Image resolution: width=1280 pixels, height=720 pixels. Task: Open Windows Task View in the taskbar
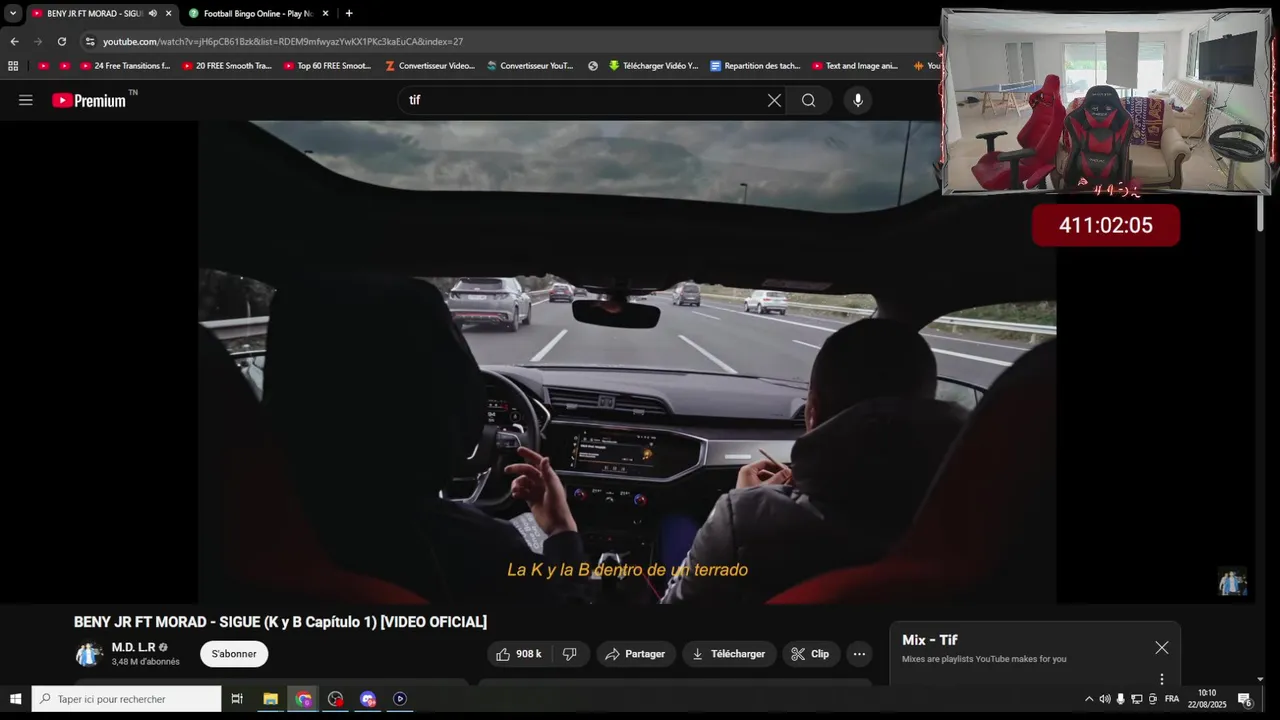coord(237,699)
